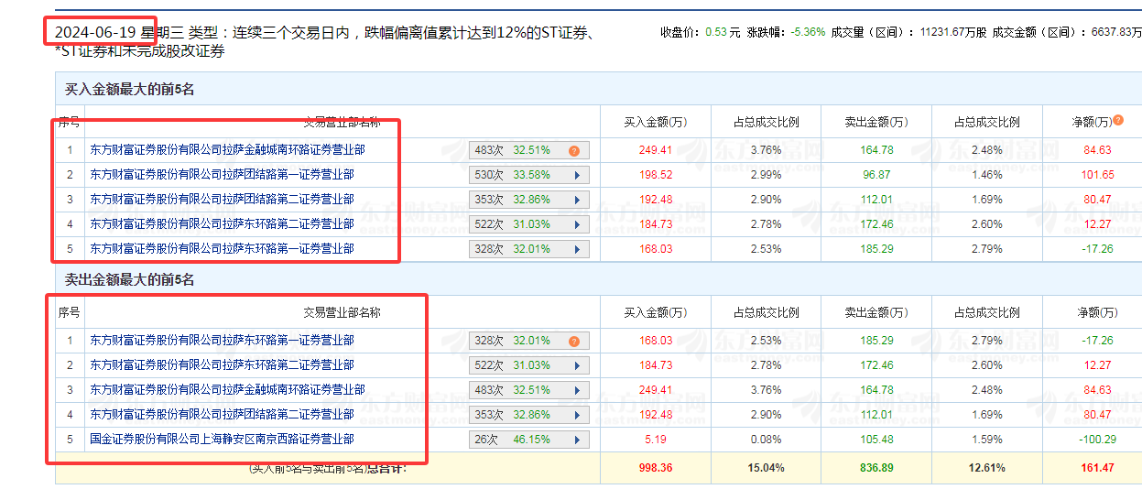Click the 12.27 net cell in the top sellers table
This screenshot has width=1142, height=500.
pyautogui.click(x=1096, y=365)
